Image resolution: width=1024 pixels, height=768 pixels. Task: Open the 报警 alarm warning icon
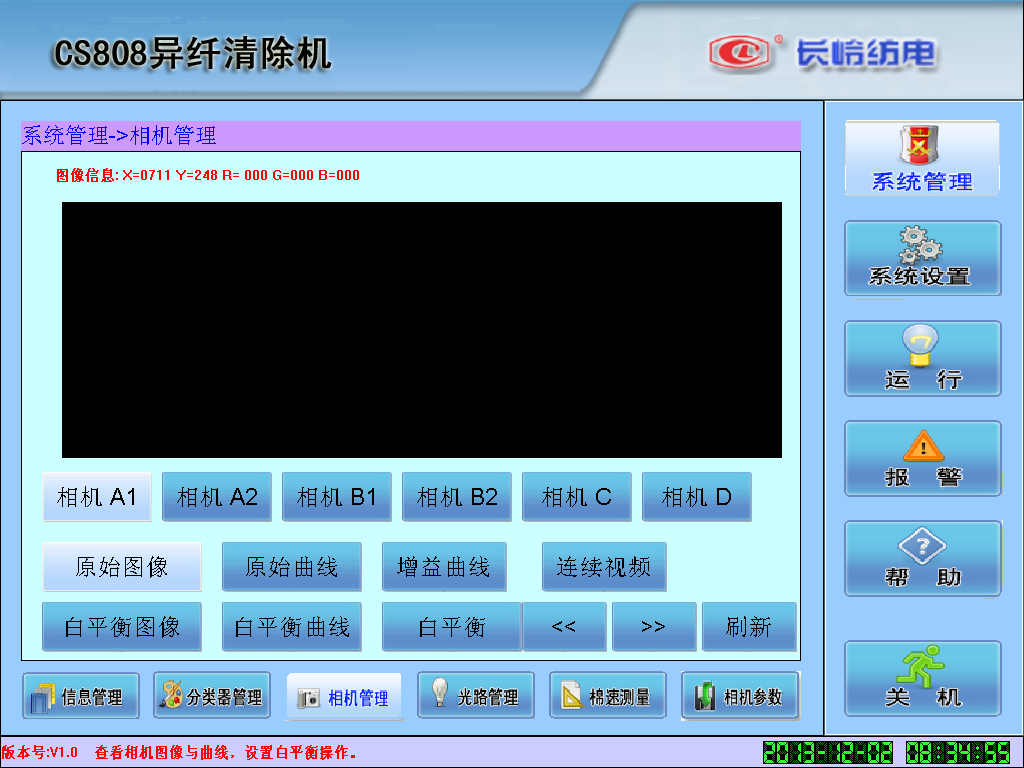tap(921, 458)
